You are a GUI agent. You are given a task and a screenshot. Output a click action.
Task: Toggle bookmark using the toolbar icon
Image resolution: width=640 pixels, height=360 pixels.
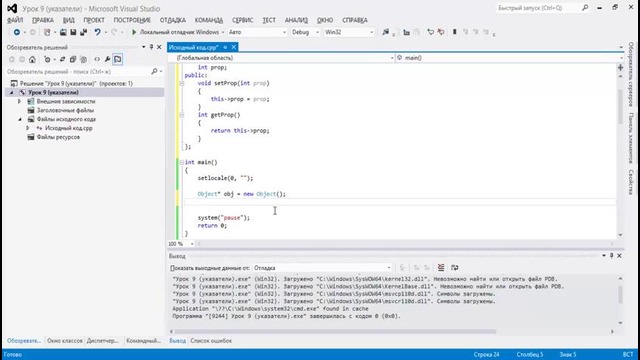[x=454, y=32]
